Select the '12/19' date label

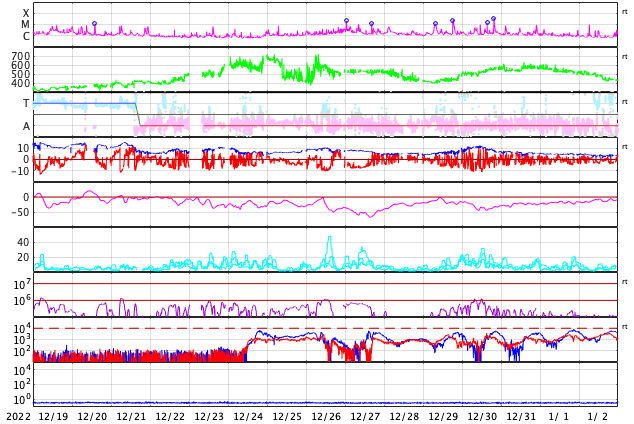[53, 417]
